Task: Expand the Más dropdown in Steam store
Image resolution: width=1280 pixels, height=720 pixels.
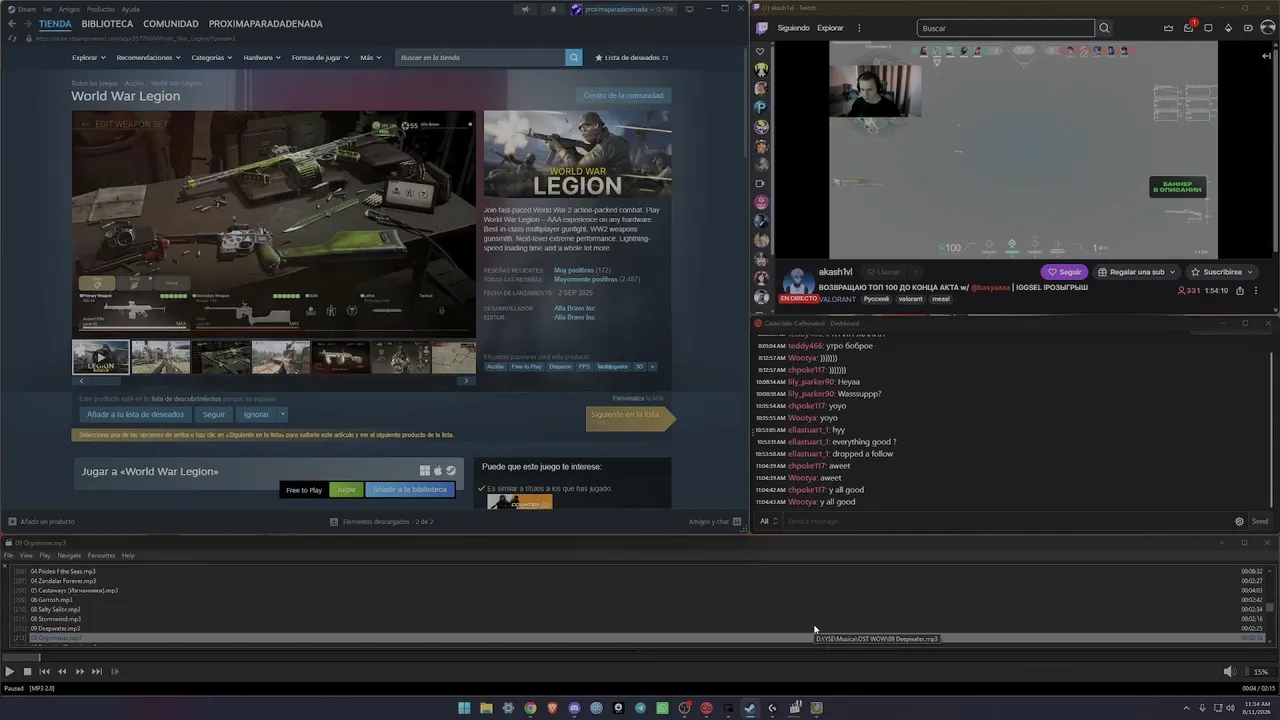Action: (x=370, y=57)
